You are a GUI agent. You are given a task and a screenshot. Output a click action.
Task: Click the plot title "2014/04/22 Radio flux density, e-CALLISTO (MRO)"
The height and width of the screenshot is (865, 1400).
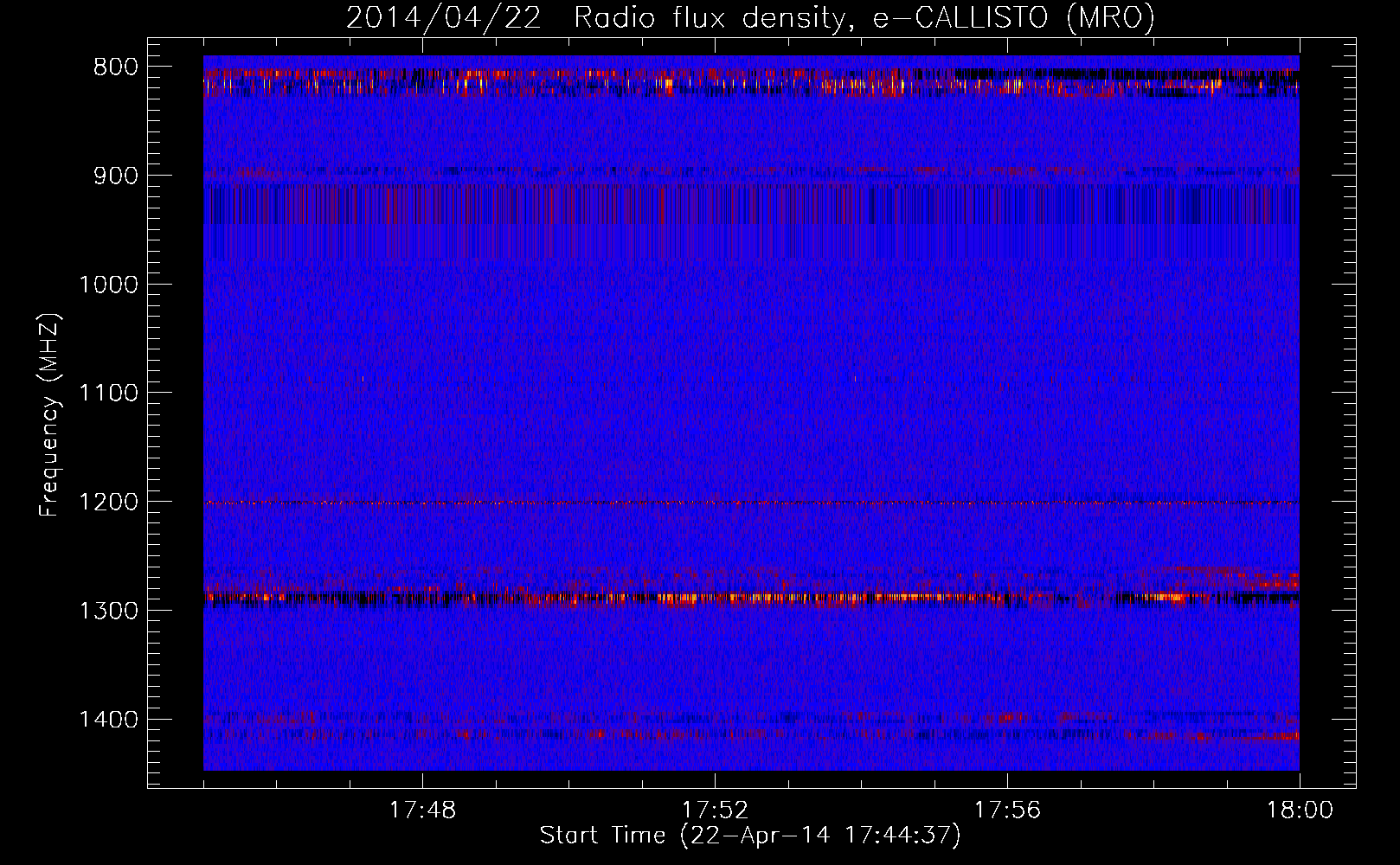click(x=750, y=17)
